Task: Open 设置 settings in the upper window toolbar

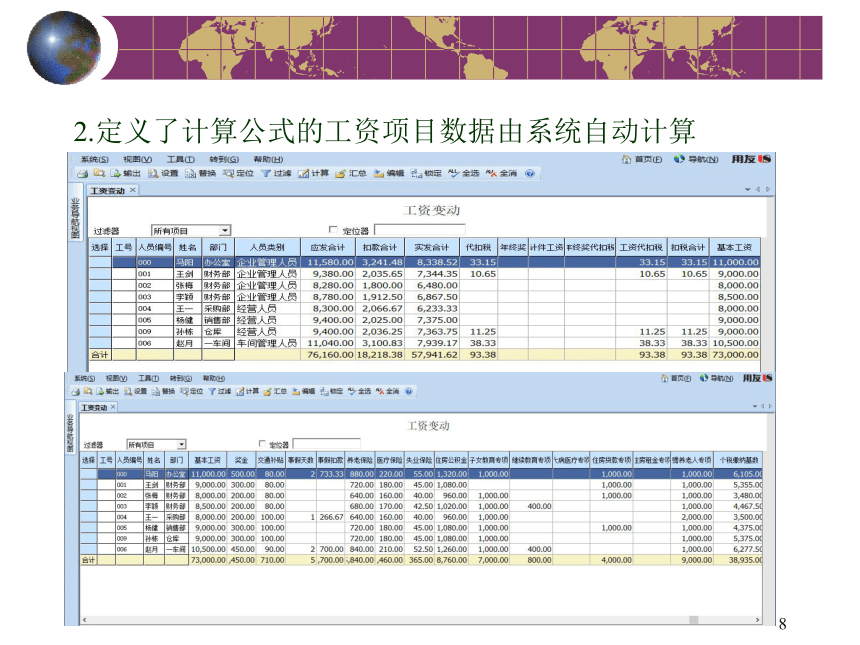Action: (163, 173)
